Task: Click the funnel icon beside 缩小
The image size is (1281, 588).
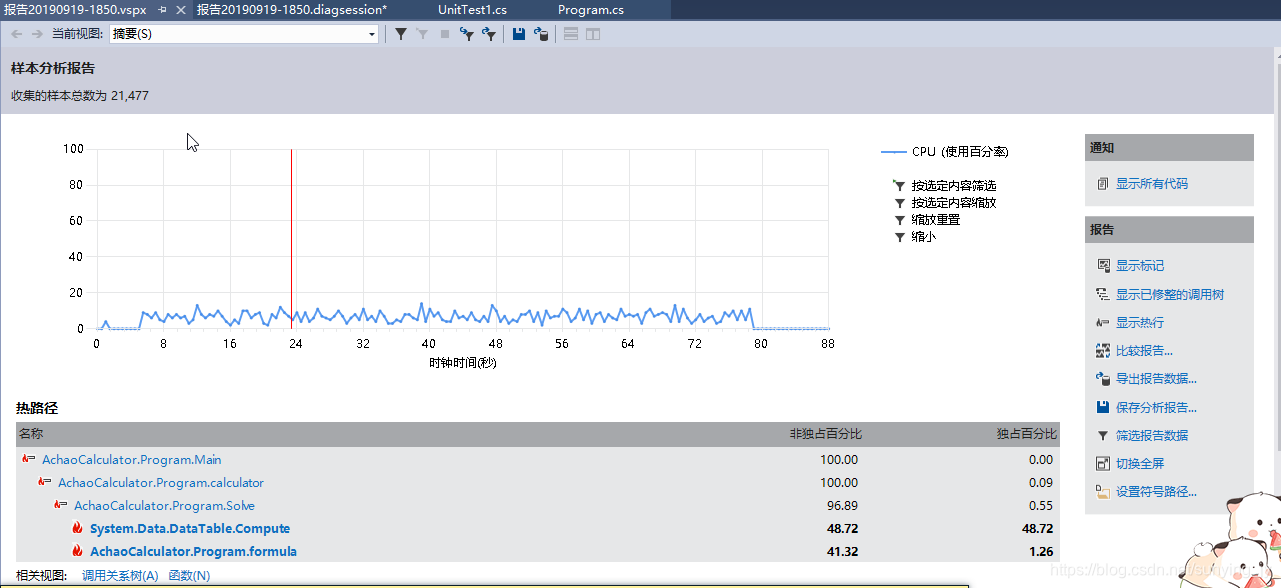Action: pyautogui.click(x=899, y=237)
